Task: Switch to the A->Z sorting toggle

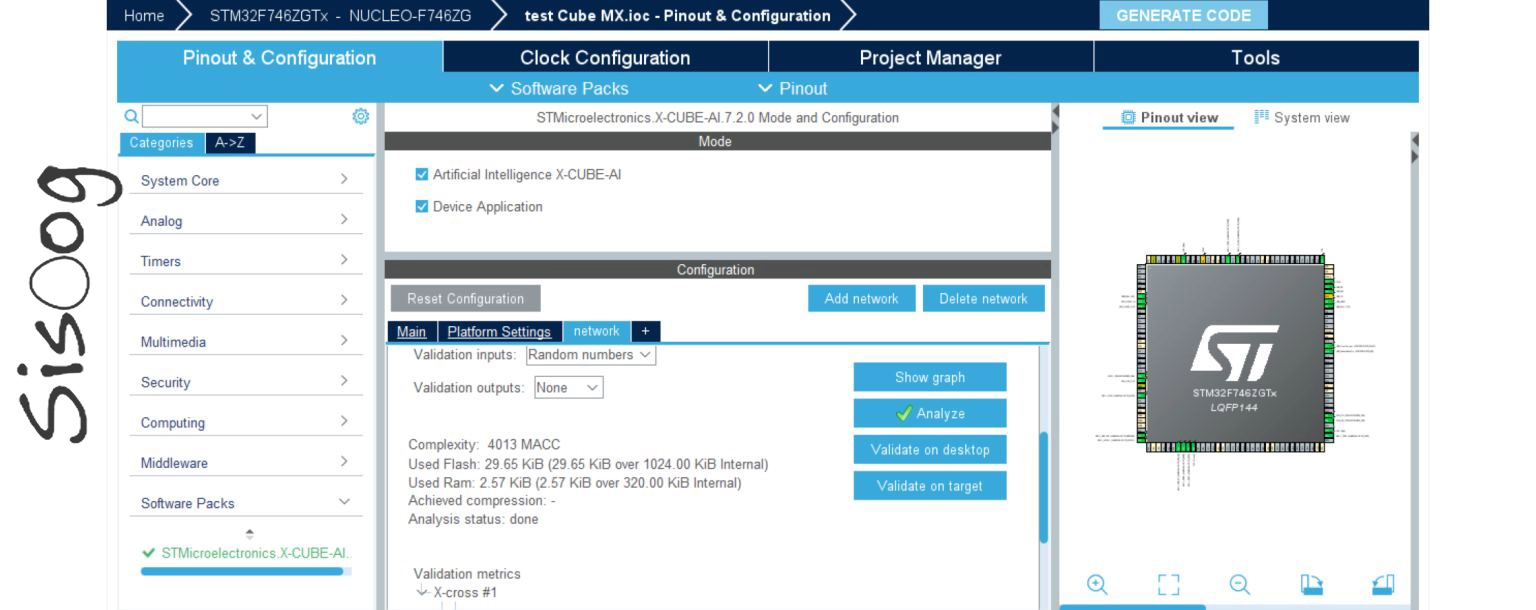Action: (x=230, y=143)
